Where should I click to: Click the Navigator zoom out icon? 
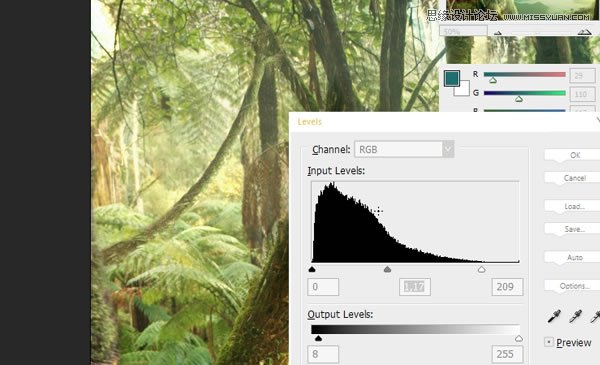[497, 33]
